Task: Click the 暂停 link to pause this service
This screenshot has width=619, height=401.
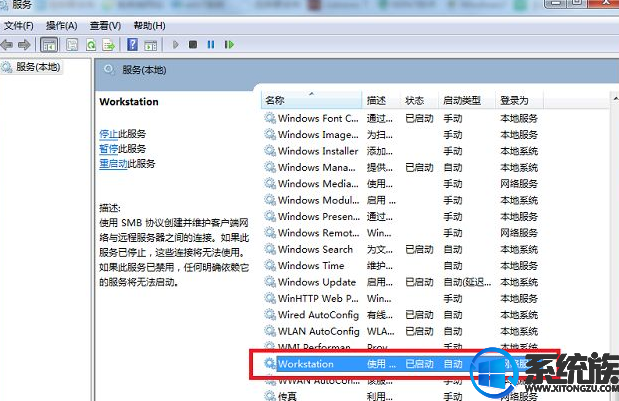Action: pos(109,149)
